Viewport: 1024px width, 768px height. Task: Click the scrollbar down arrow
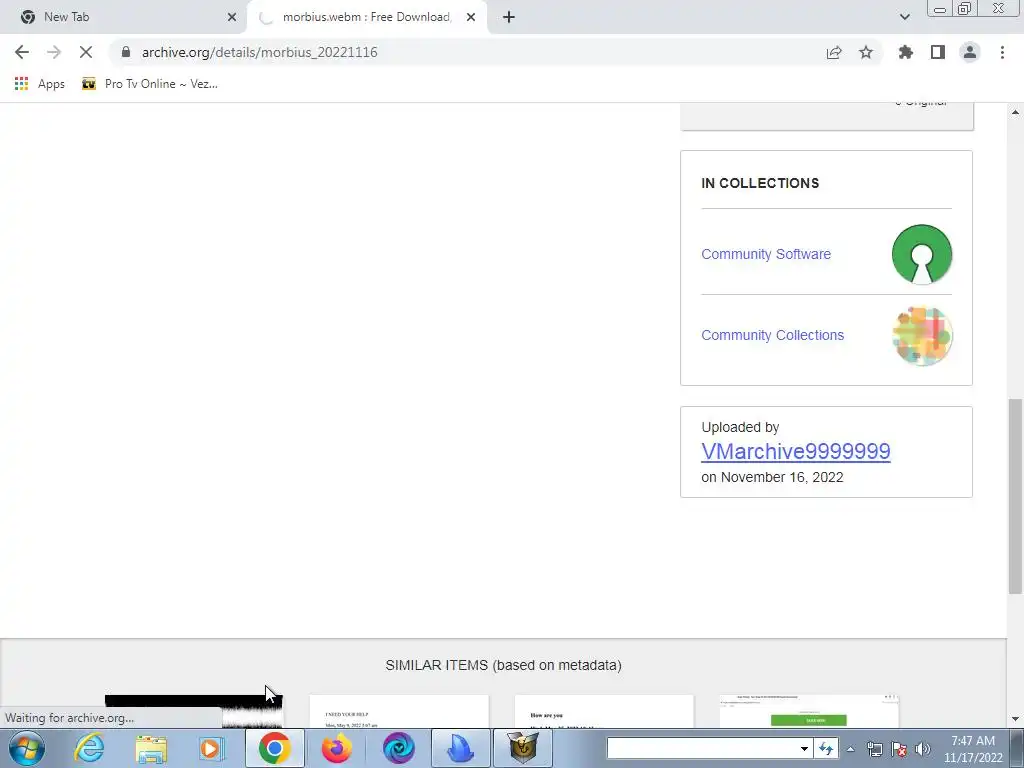click(1015, 719)
